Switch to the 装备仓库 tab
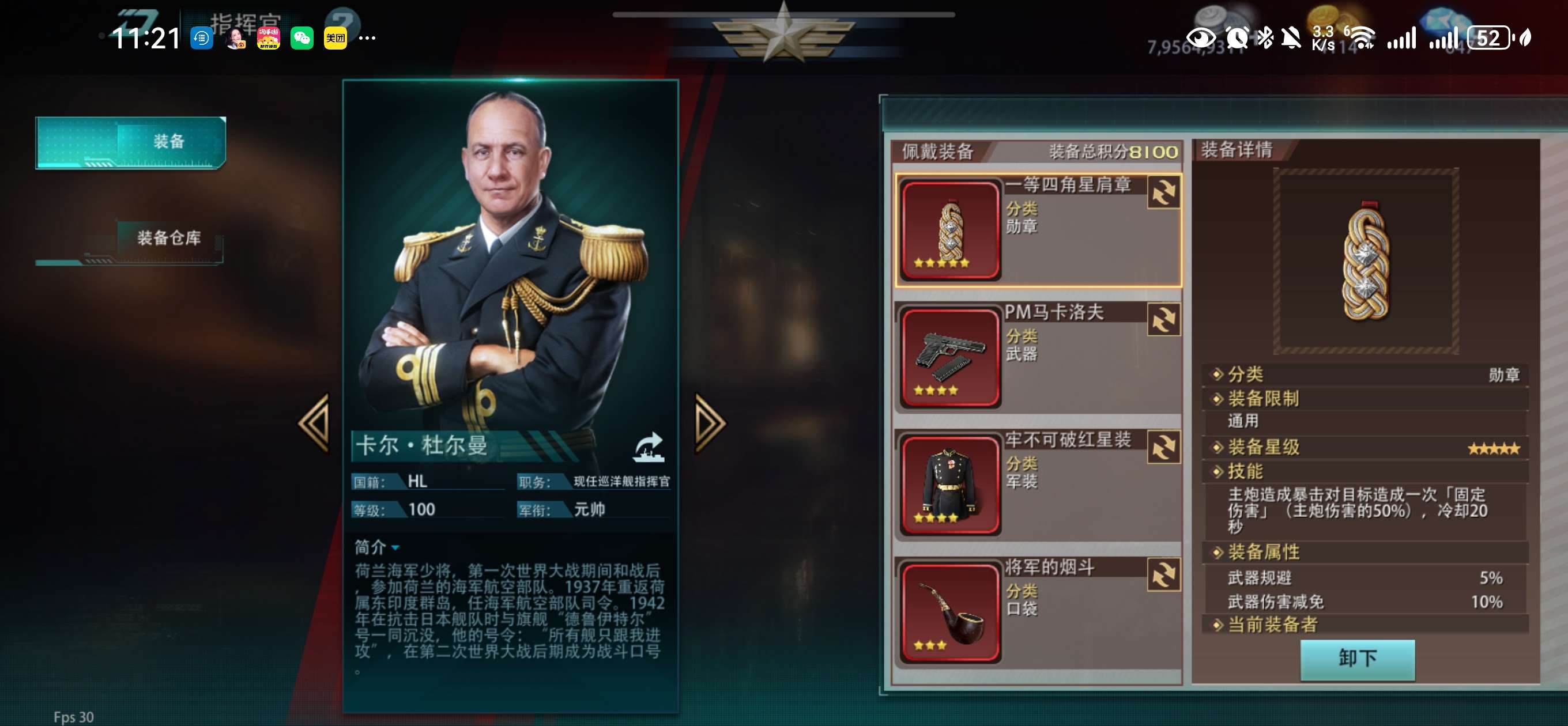The height and width of the screenshot is (726, 1568). click(130, 239)
